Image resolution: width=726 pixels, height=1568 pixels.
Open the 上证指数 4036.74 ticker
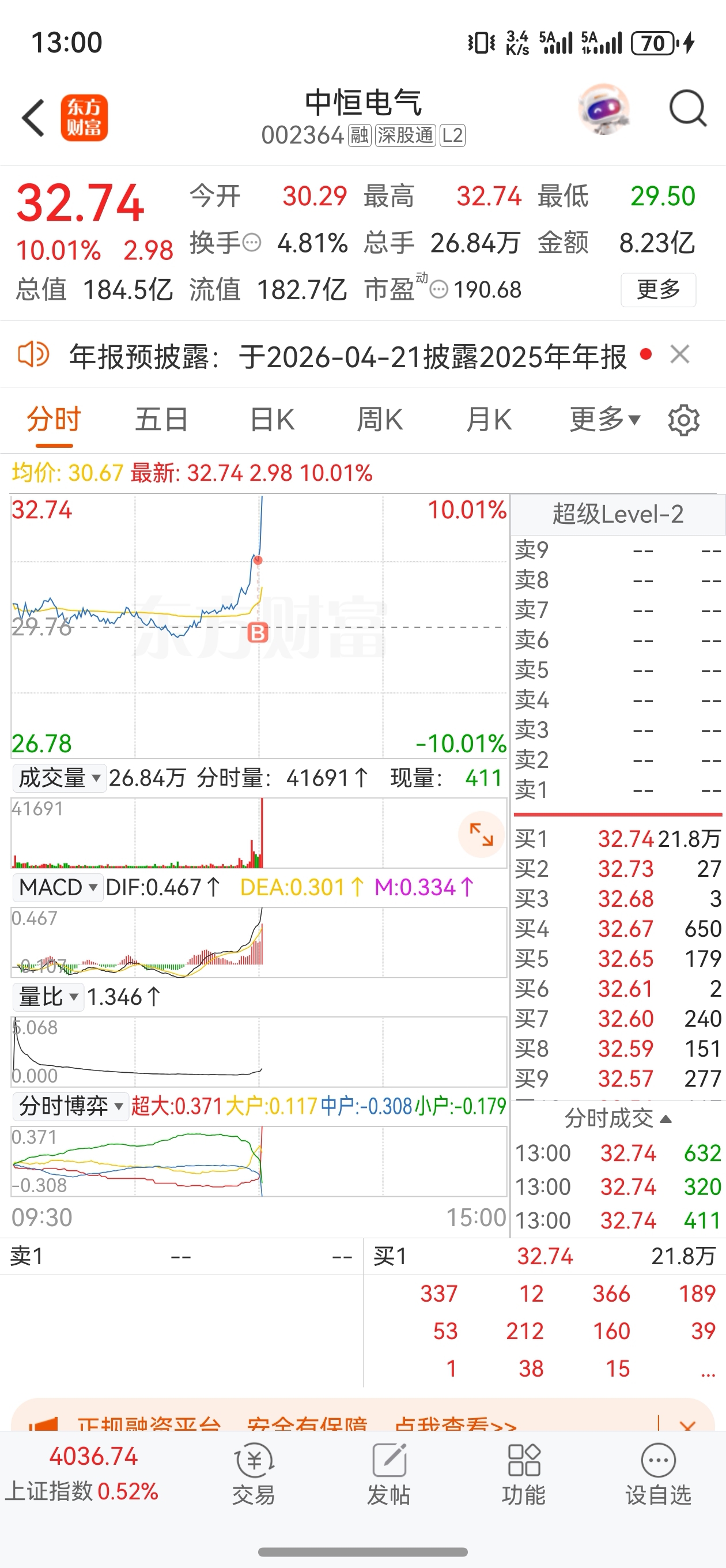coord(82,1473)
